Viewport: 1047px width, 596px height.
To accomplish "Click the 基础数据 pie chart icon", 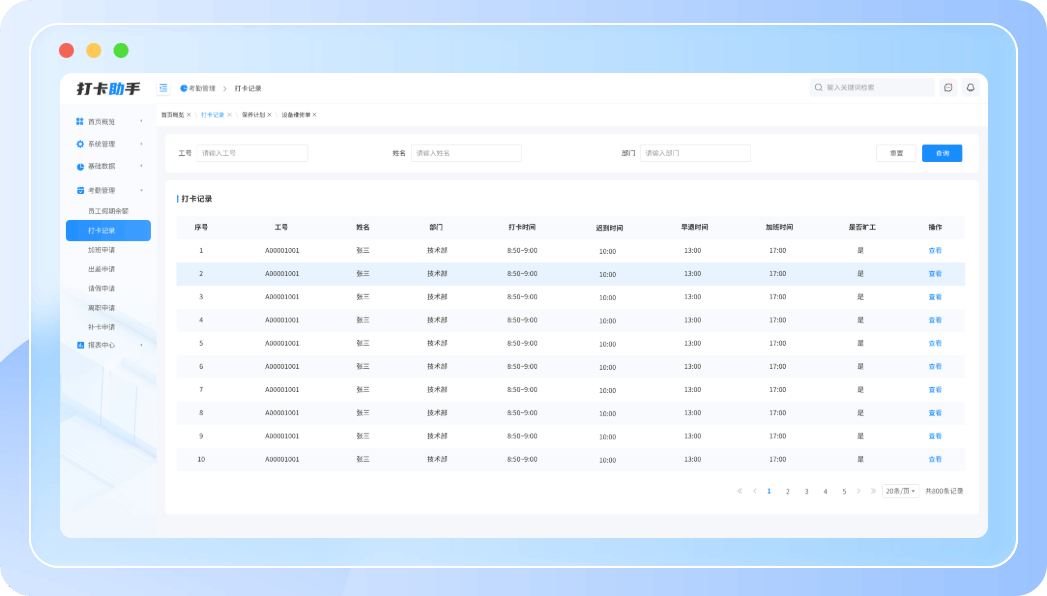I will point(80,166).
